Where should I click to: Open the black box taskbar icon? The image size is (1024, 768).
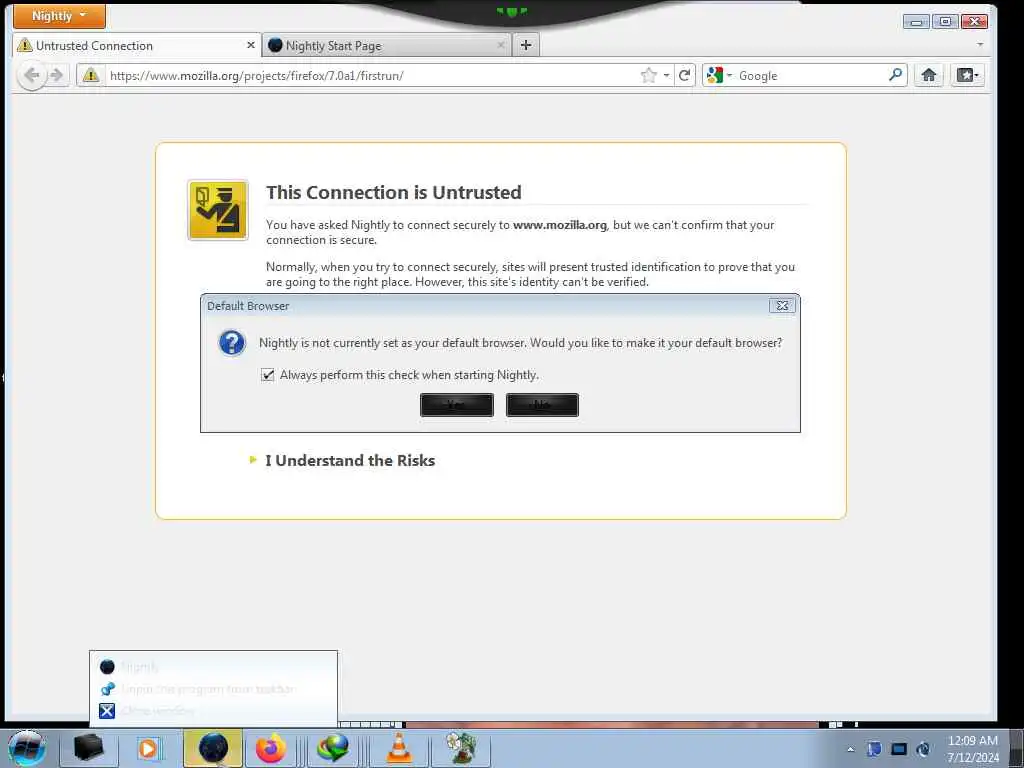88,748
